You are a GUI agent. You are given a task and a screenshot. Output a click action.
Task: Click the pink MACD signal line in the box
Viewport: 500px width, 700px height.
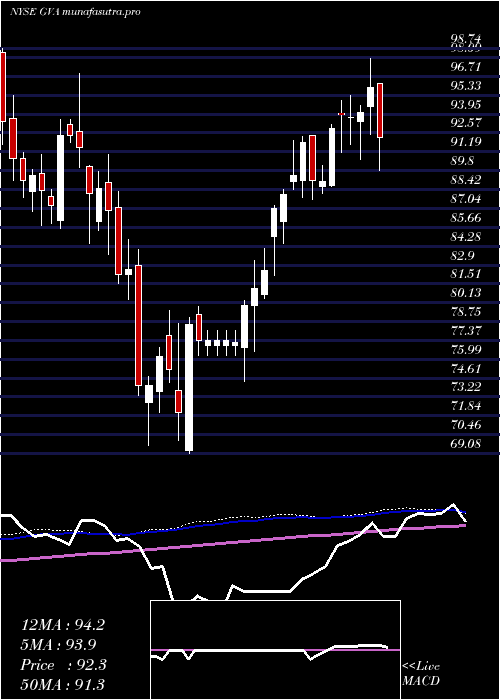coord(275,650)
